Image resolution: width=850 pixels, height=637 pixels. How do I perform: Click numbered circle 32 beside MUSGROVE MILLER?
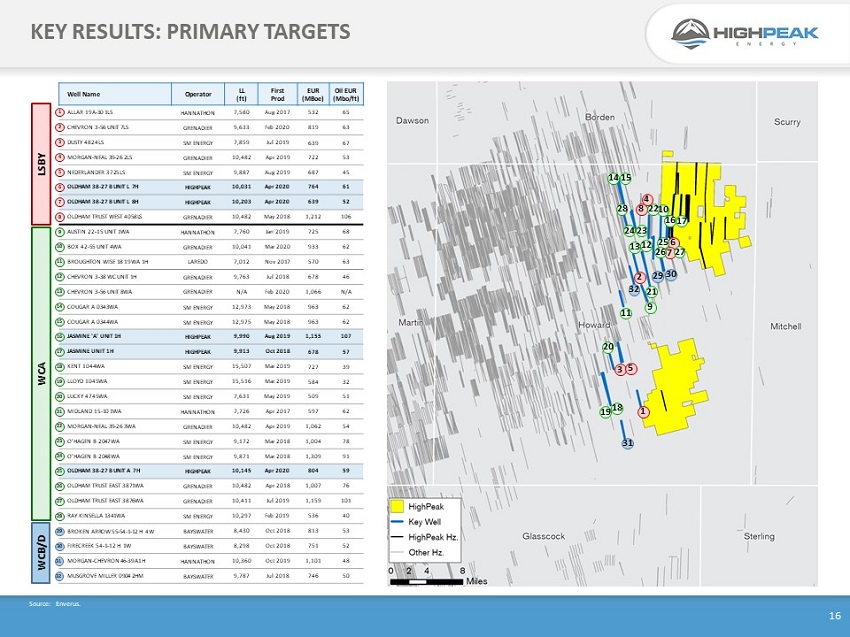click(x=60, y=576)
